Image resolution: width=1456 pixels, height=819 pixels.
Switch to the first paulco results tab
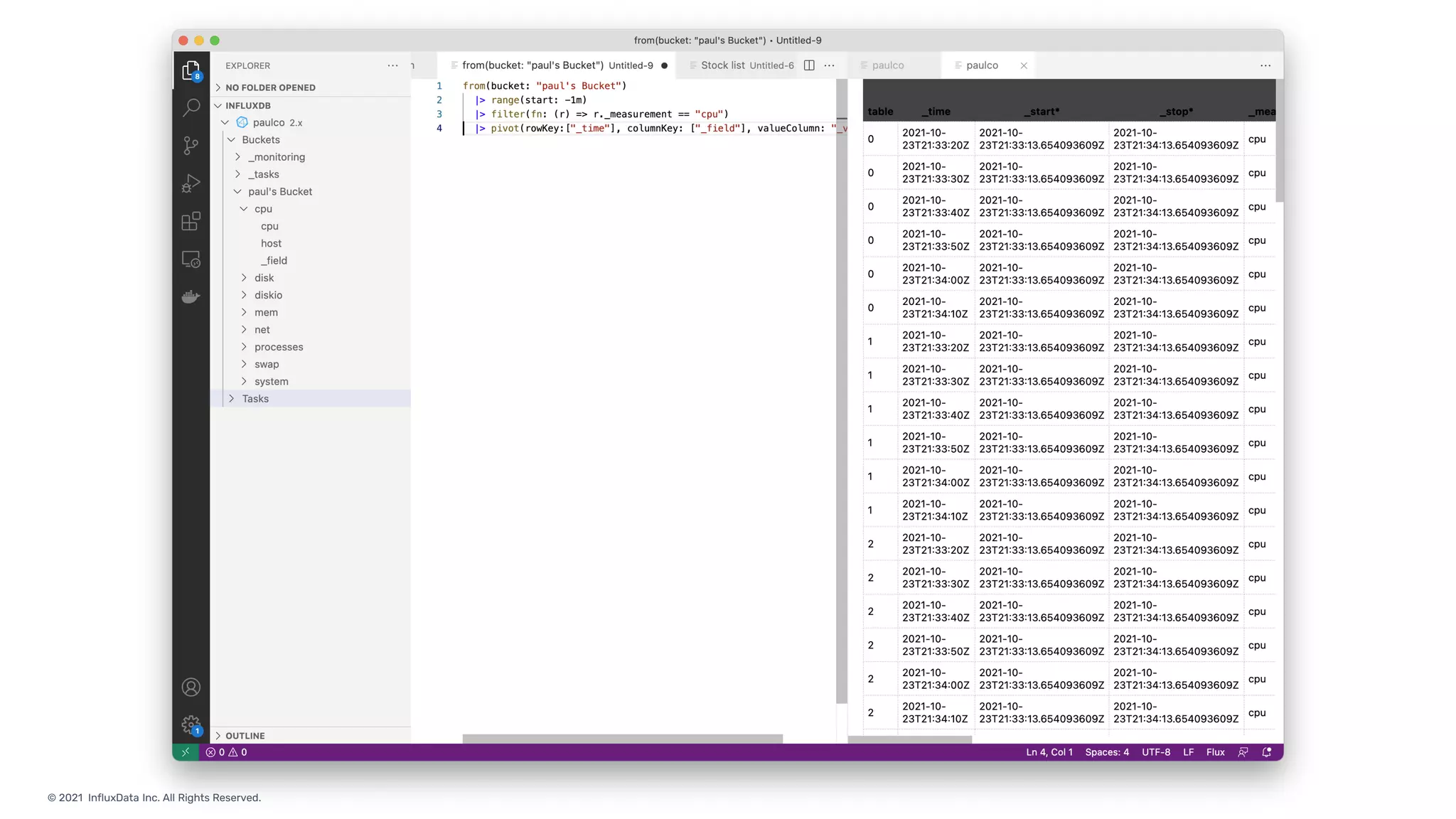[x=888, y=65]
